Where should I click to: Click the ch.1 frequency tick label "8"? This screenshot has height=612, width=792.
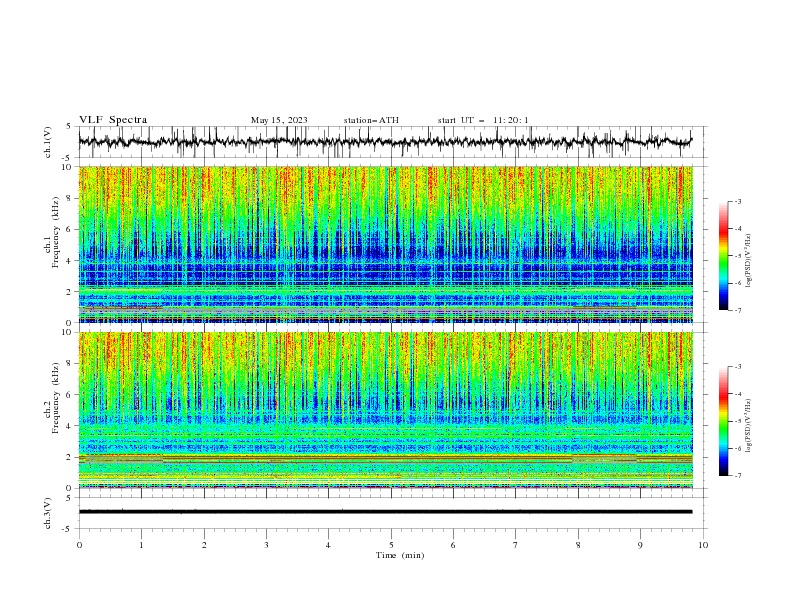pos(70,198)
